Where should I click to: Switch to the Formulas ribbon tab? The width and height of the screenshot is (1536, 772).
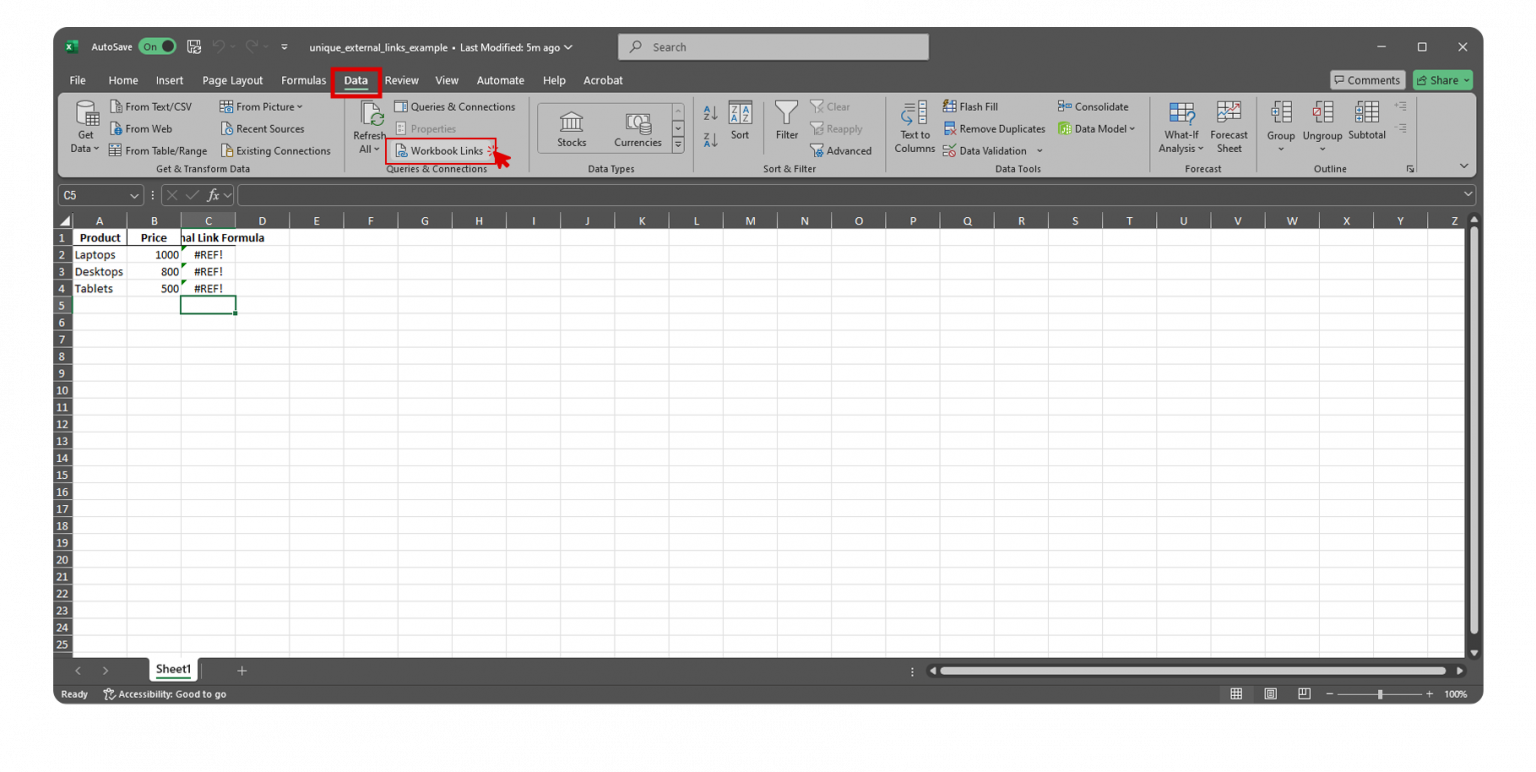coord(303,80)
